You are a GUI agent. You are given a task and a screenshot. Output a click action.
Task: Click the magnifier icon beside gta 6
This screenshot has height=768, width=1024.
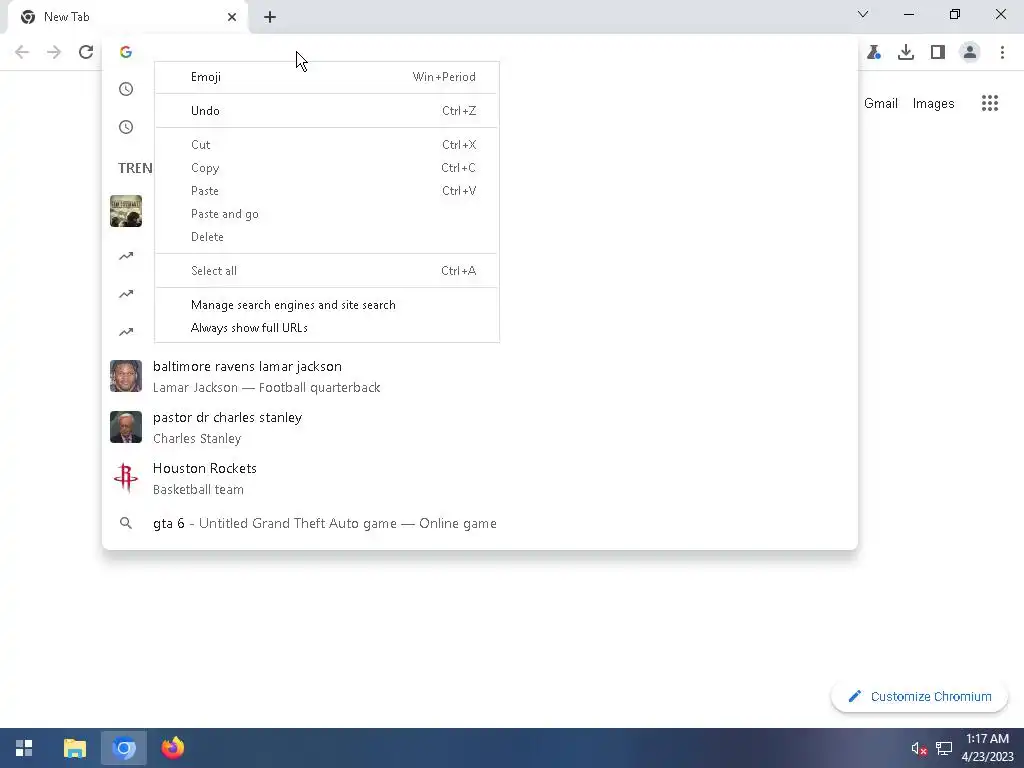tap(126, 523)
